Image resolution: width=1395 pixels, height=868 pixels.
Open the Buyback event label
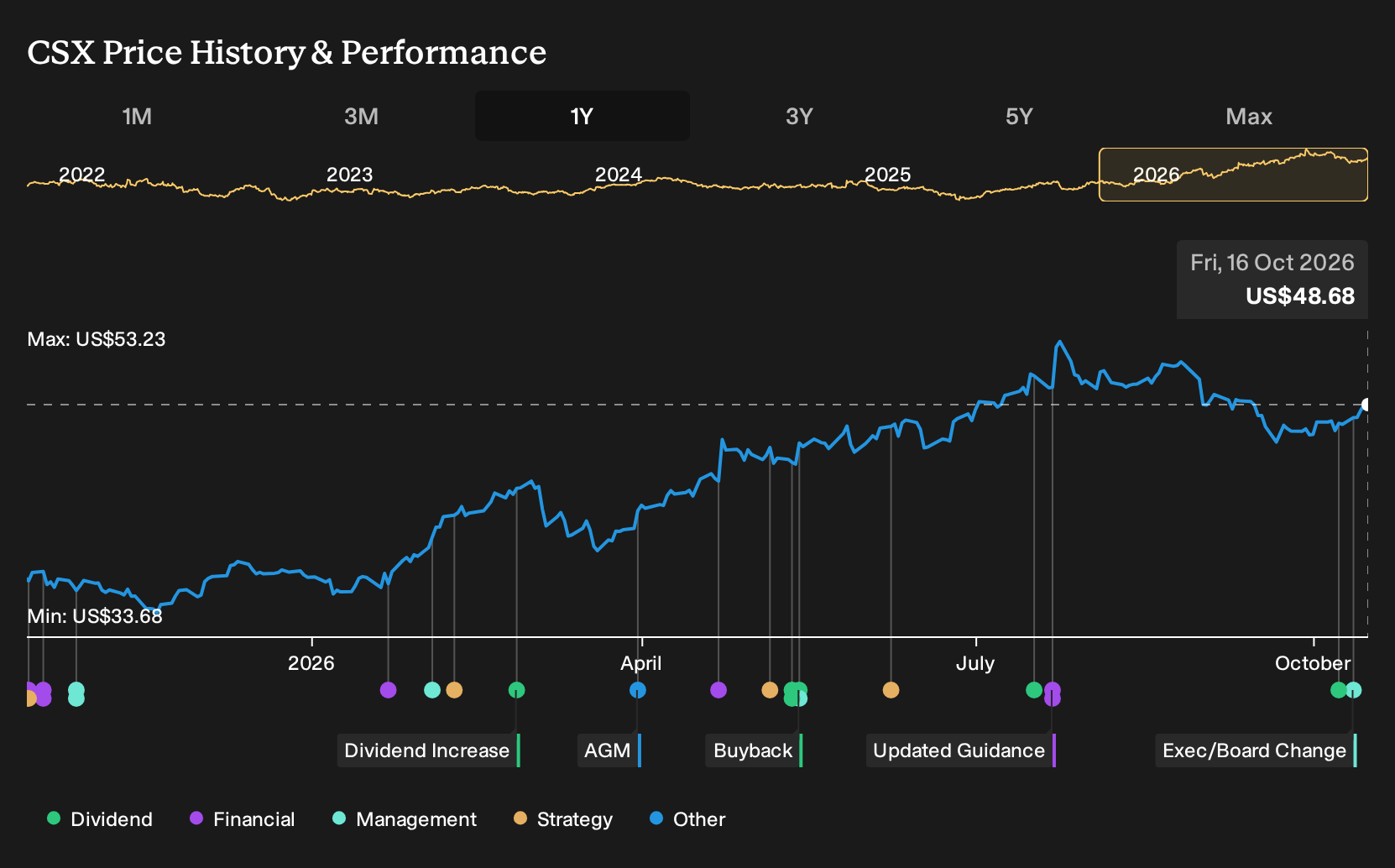point(755,750)
